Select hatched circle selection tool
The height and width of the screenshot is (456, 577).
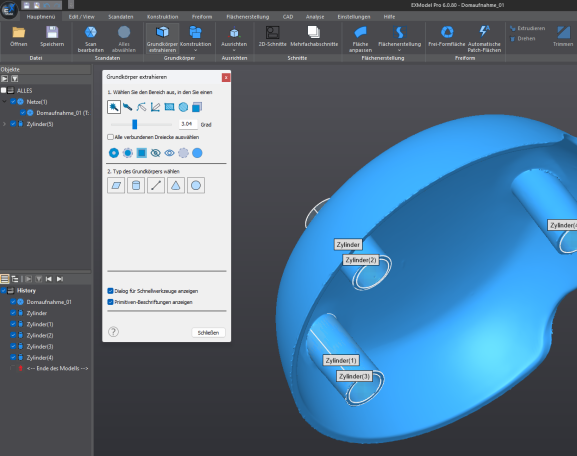(183, 107)
